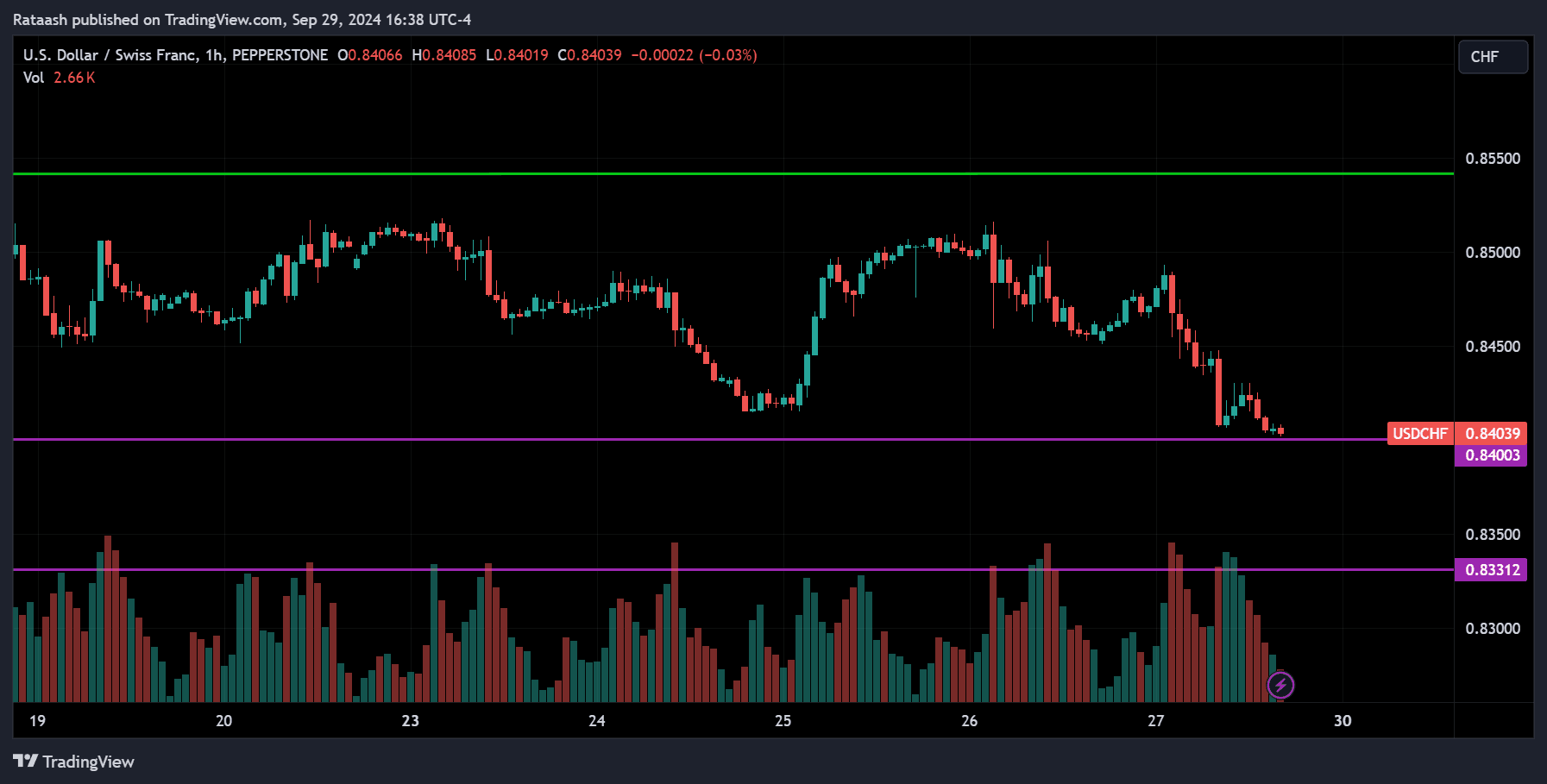Click date 27 on time axis
The image size is (1547, 784).
point(1156,721)
